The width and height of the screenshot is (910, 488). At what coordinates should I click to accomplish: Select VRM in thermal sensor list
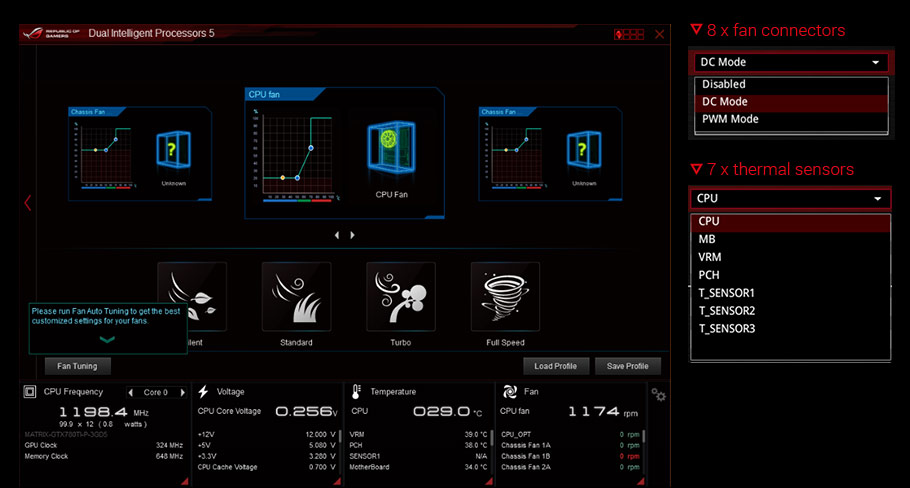(x=709, y=257)
